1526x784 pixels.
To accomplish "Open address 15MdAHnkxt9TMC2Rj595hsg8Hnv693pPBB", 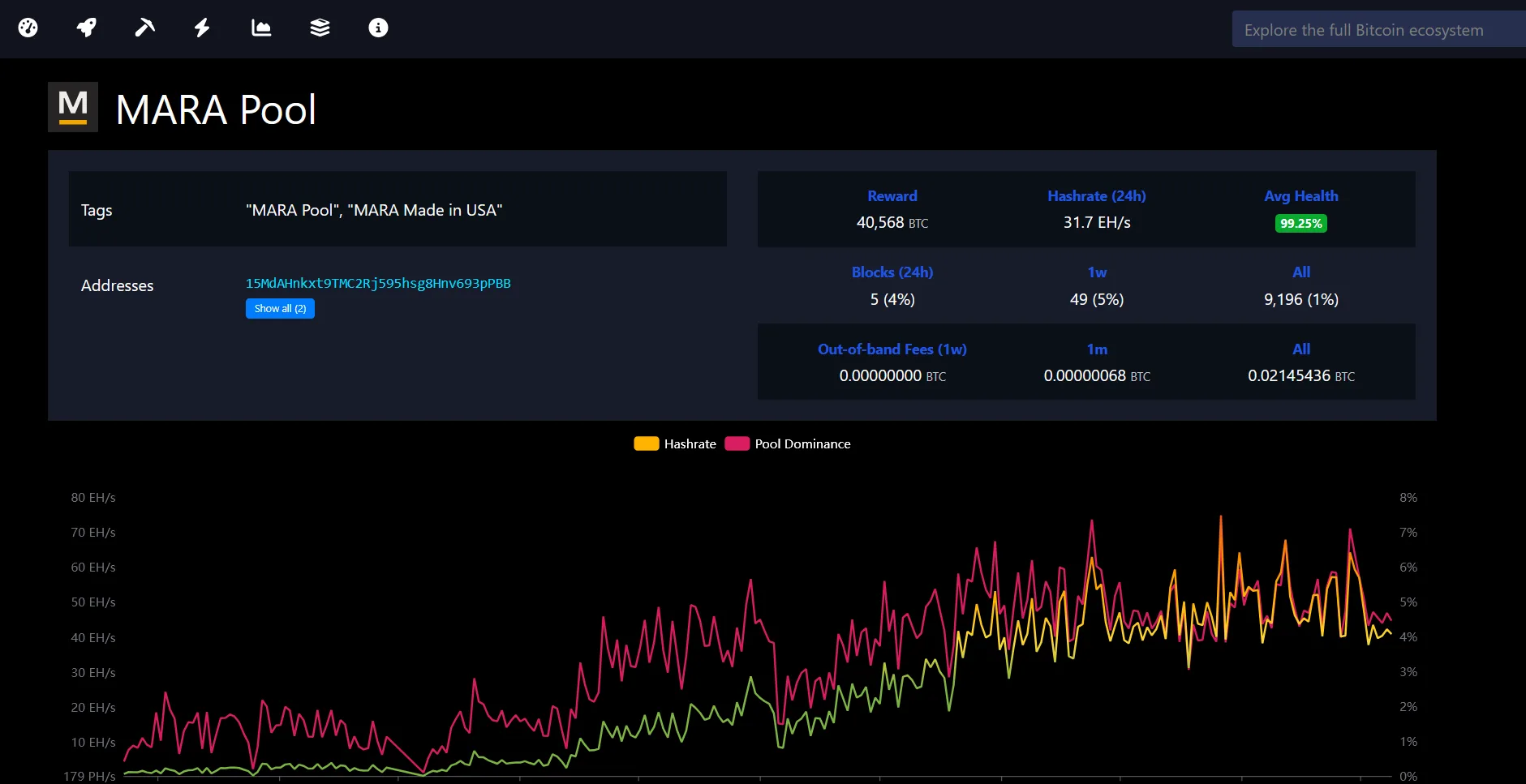I will pyautogui.click(x=378, y=283).
